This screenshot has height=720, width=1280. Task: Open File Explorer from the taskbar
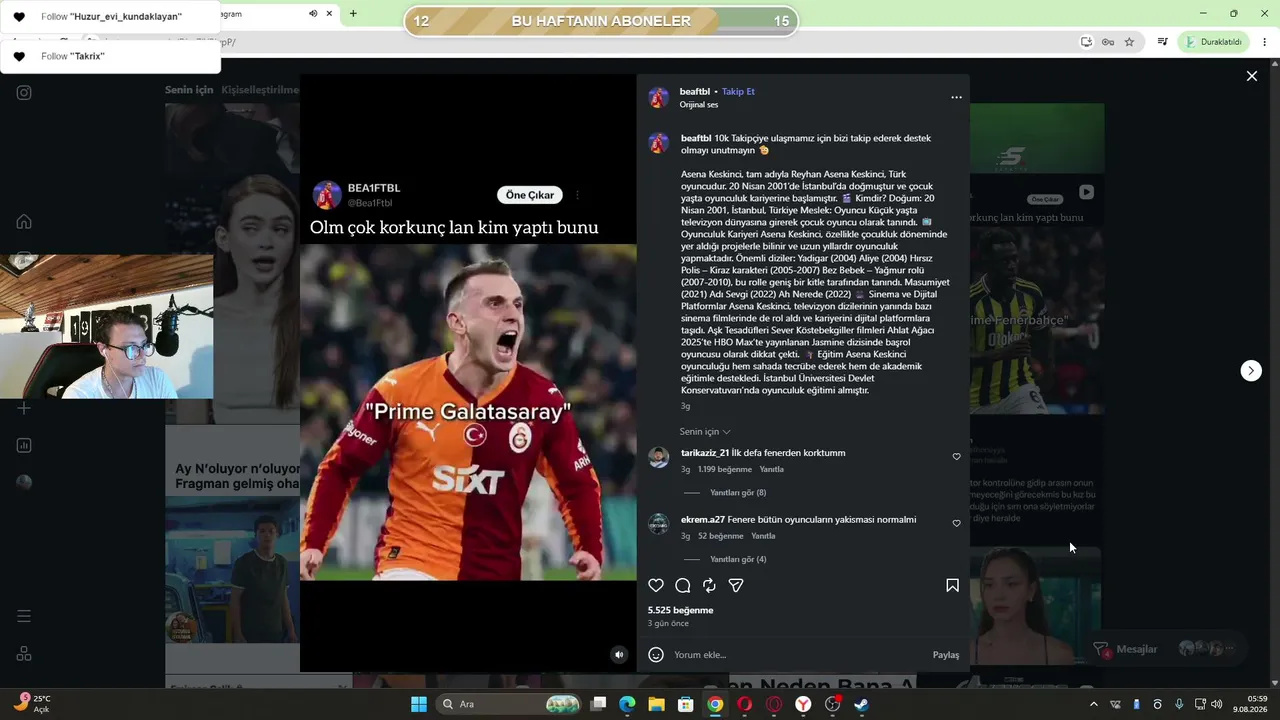(x=656, y=704)
